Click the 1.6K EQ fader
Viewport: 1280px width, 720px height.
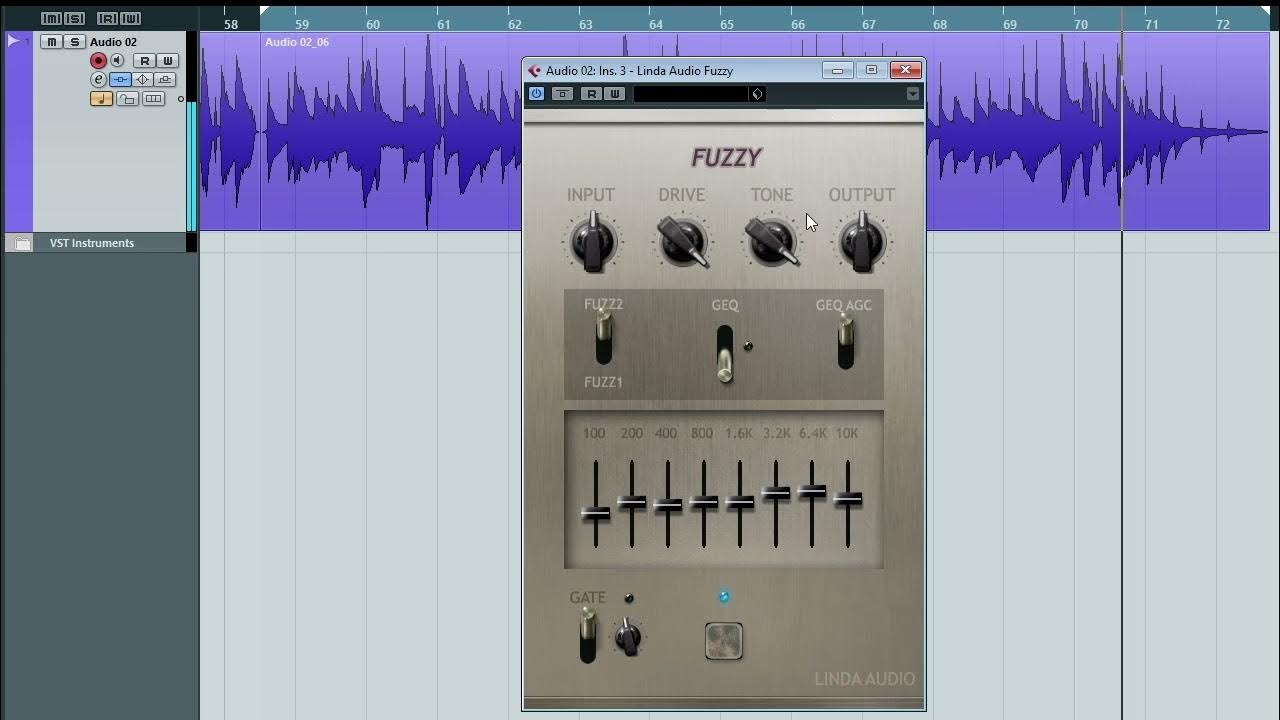click(740, 502)
